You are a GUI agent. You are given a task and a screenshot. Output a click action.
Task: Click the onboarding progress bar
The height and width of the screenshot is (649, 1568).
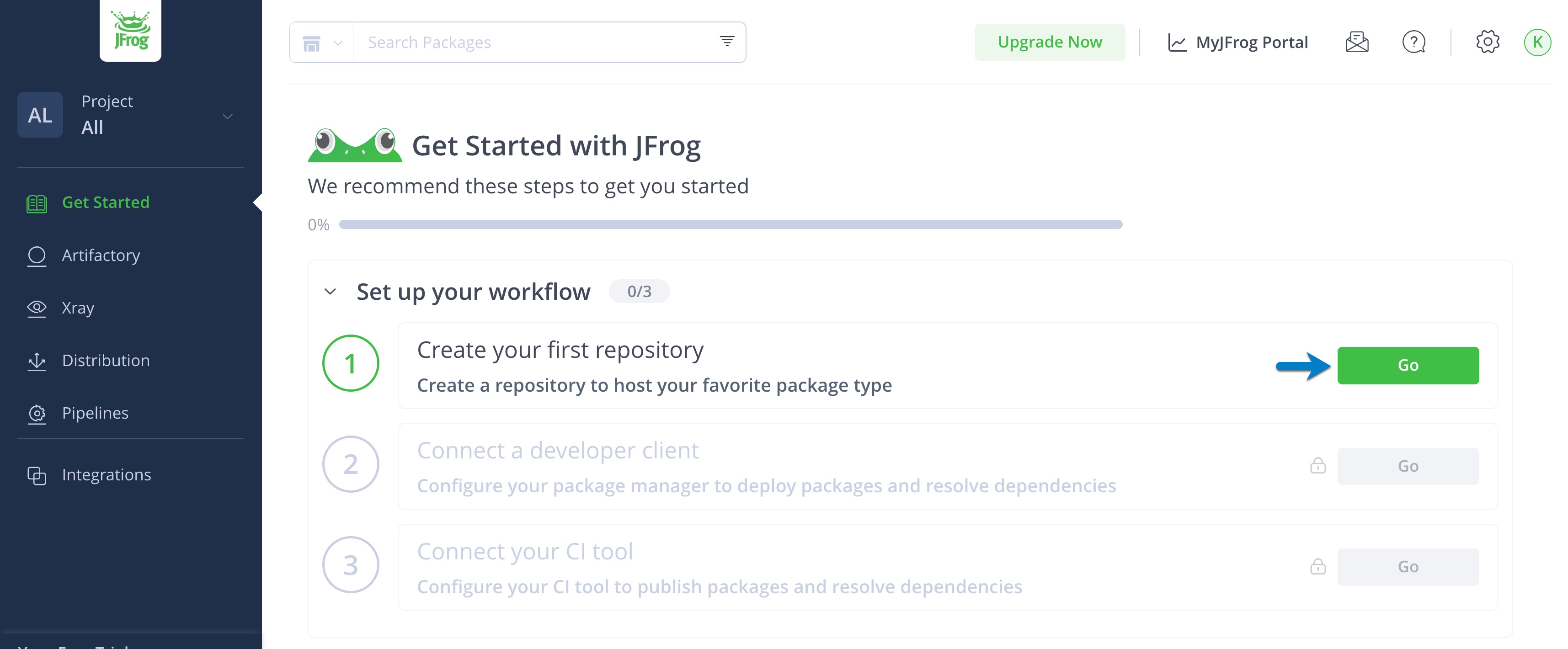pos(731,225)
